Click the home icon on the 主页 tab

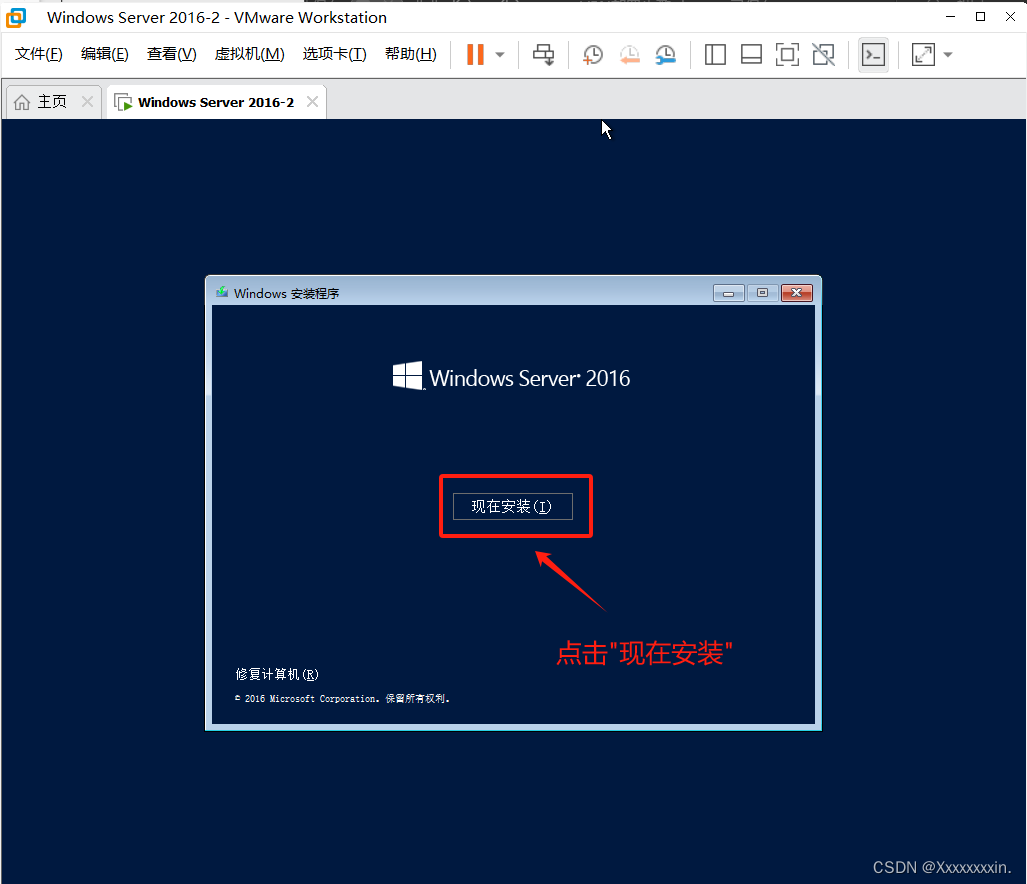22,102
